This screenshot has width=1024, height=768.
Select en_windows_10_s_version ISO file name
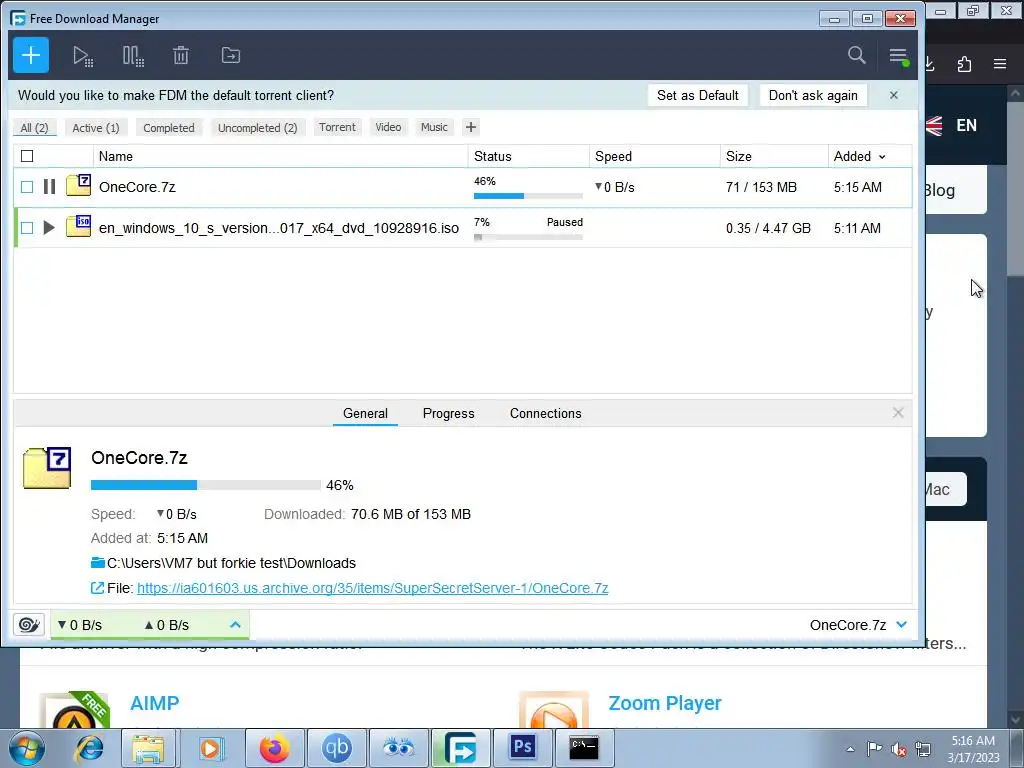coord(279,228)
